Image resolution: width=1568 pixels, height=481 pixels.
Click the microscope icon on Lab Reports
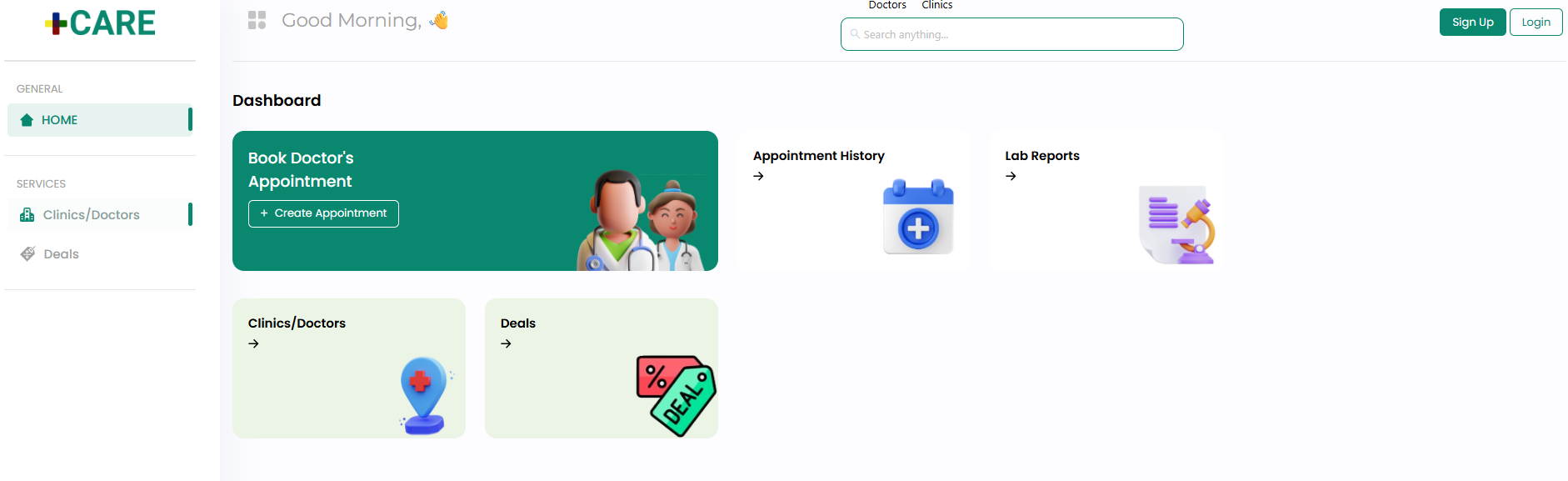coord(1177,225)
